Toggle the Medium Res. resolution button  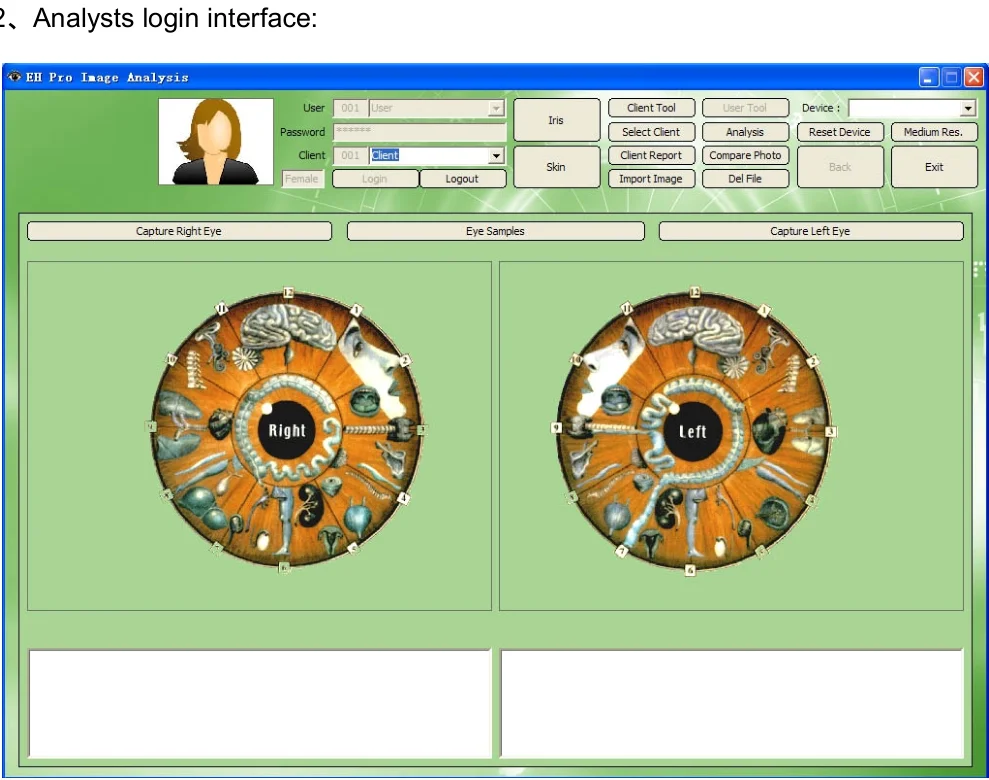point(933,132)
